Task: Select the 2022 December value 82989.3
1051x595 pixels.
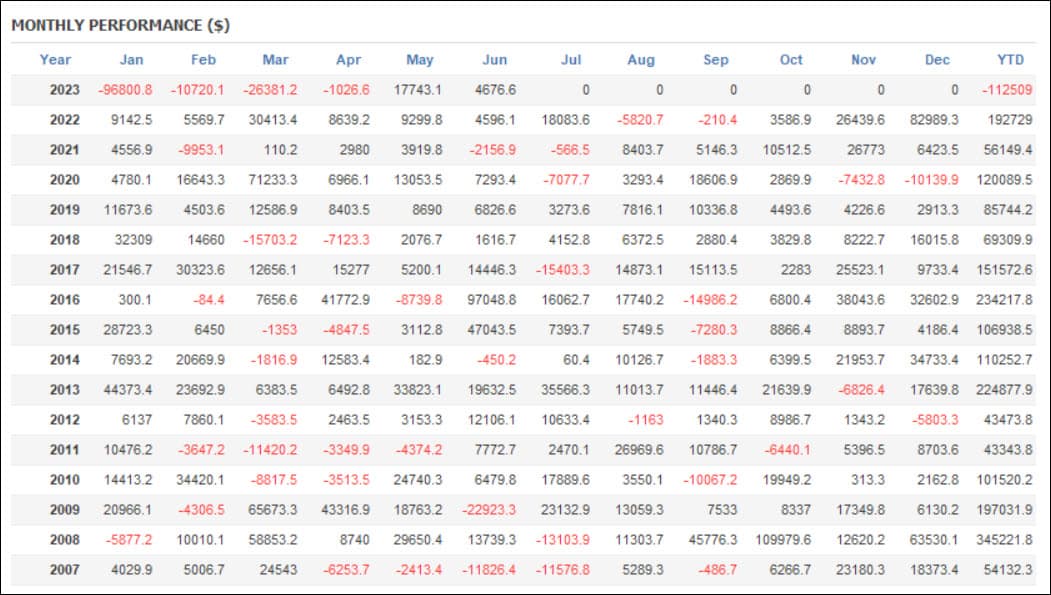Action: pyautogui.click(x=934, y=120)
